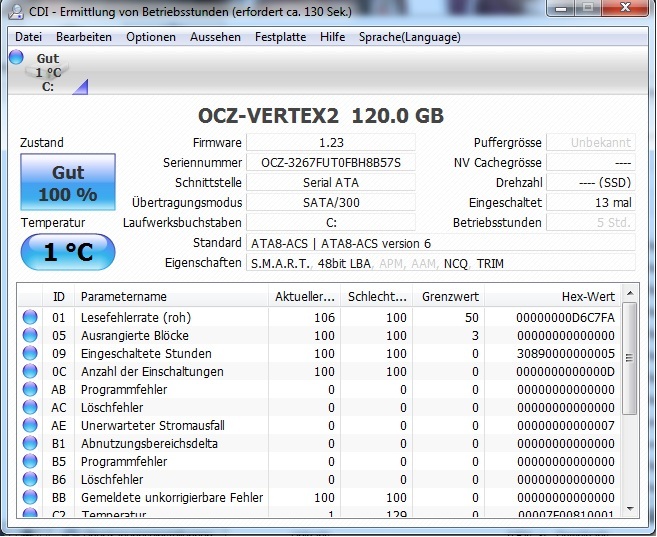Image resolution: width=657 pixels, height=537 pixels.
Task: Click the status orb for Eingeschaltete Stunden
Action: point(30,353)
